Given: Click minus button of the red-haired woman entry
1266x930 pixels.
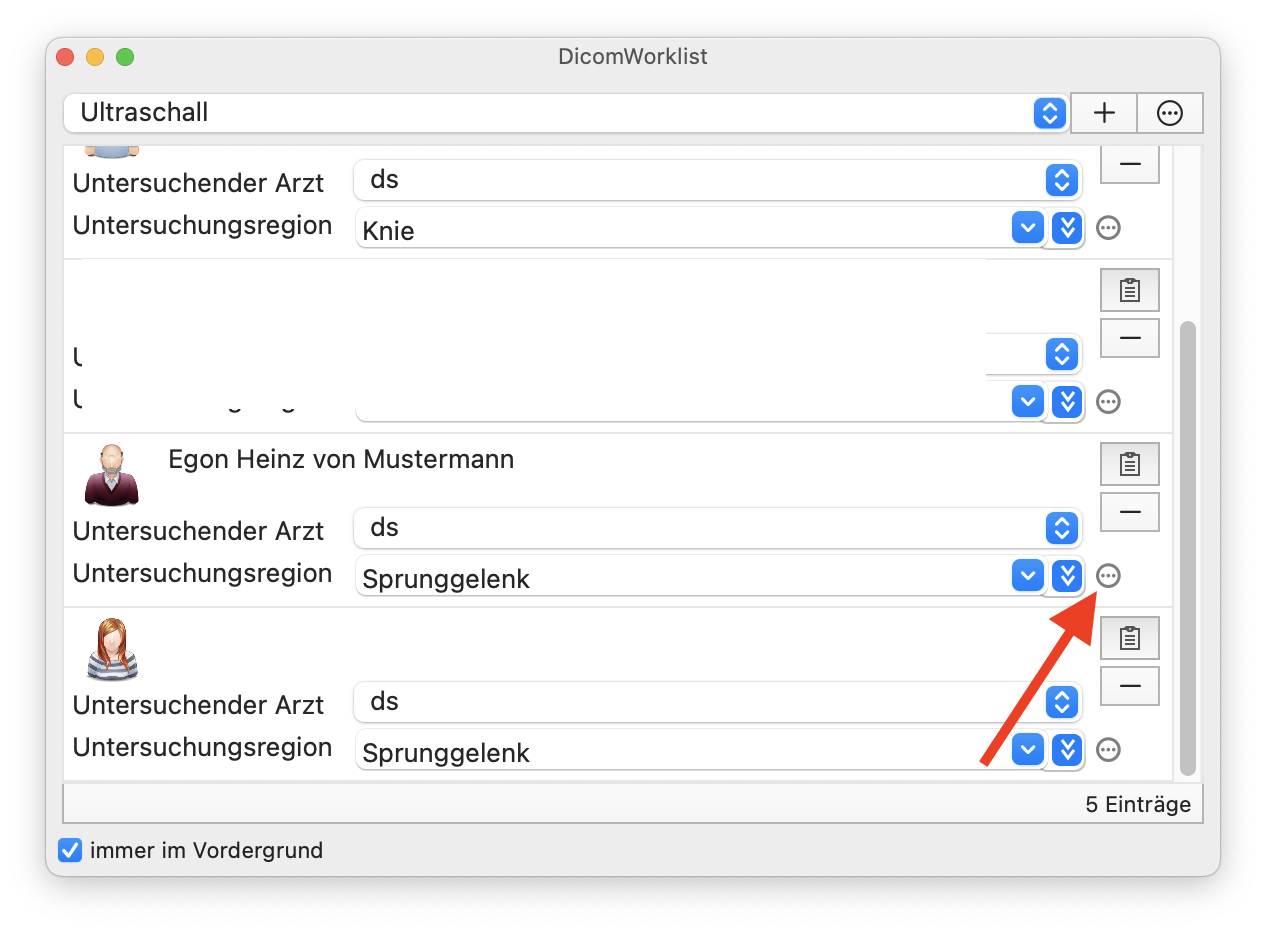Looking at the screenshot, I should [x=1130, y=686].
